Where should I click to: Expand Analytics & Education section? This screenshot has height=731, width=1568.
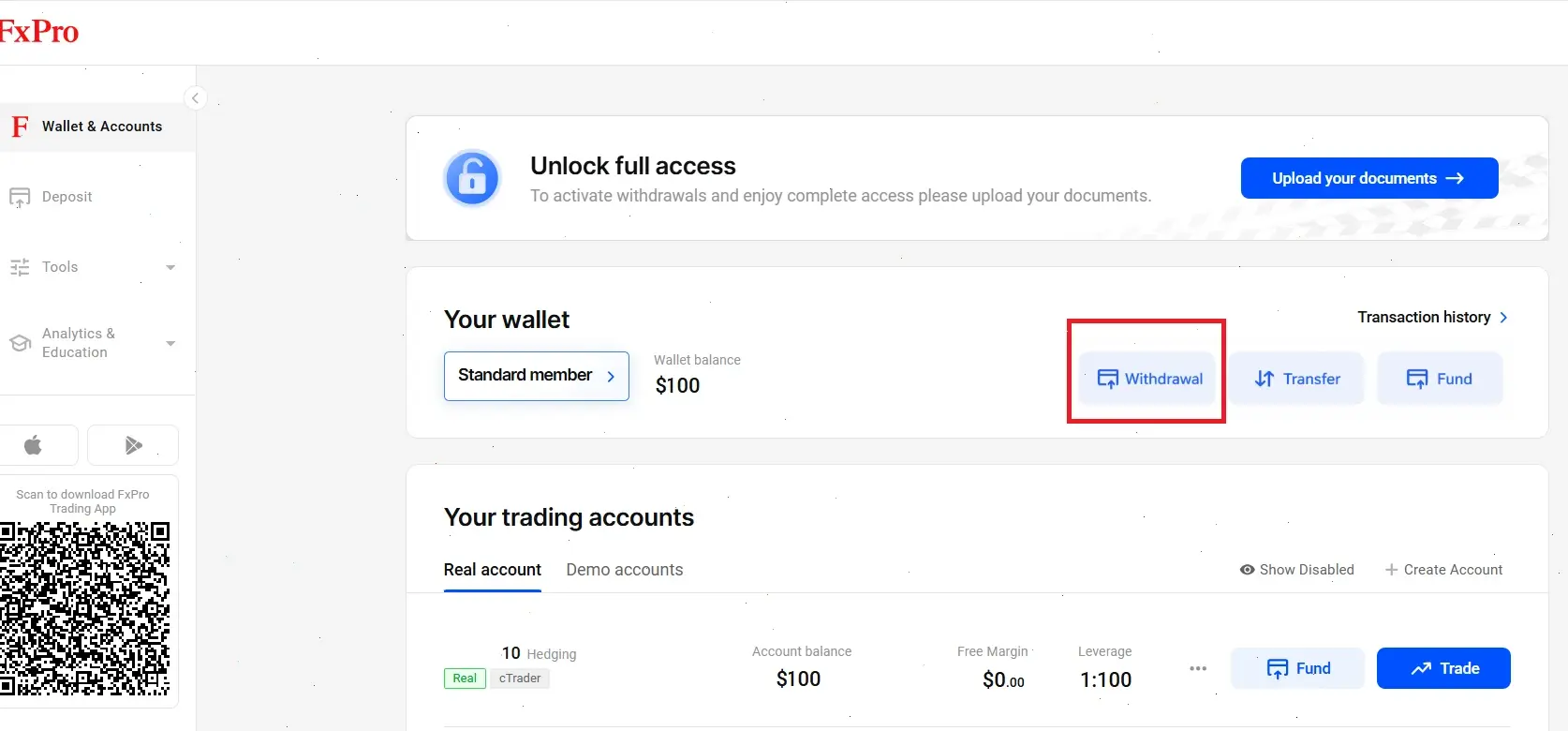tap(170, 343)
